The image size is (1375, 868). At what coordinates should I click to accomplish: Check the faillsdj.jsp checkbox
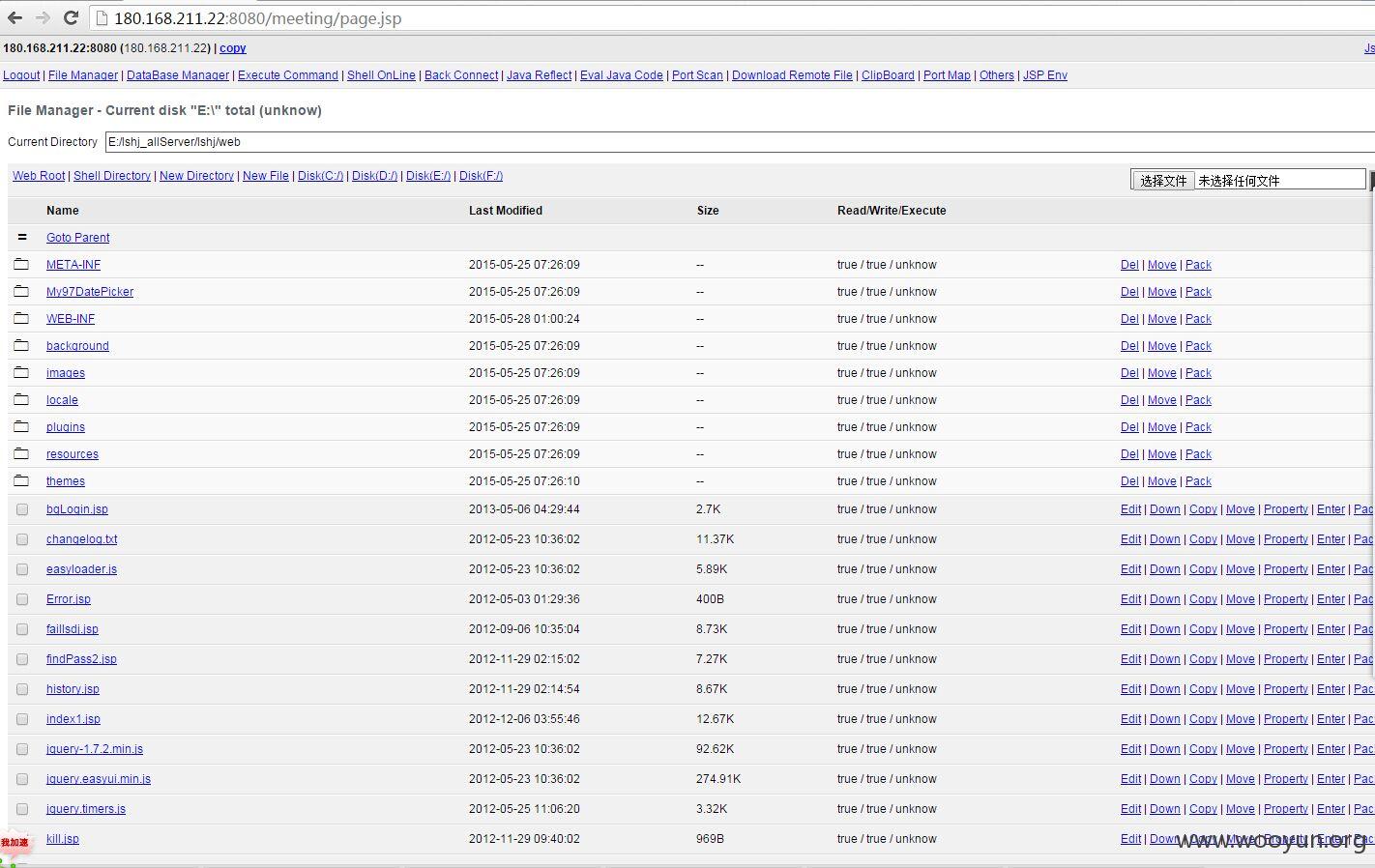[x=22, y=629]
